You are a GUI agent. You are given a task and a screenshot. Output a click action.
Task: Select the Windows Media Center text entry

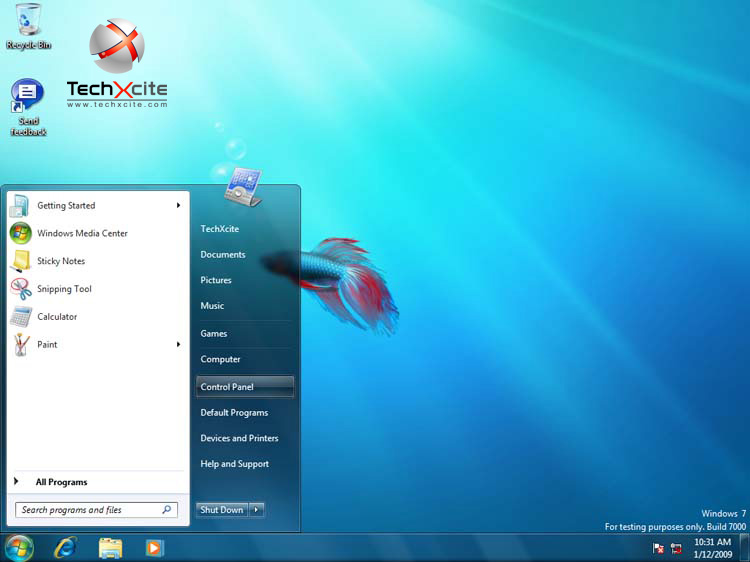82,233
